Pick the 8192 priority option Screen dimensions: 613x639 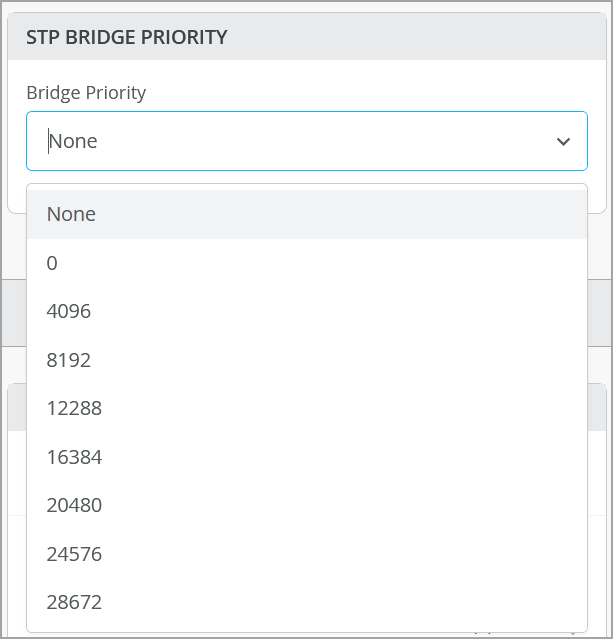pos(68,360)
